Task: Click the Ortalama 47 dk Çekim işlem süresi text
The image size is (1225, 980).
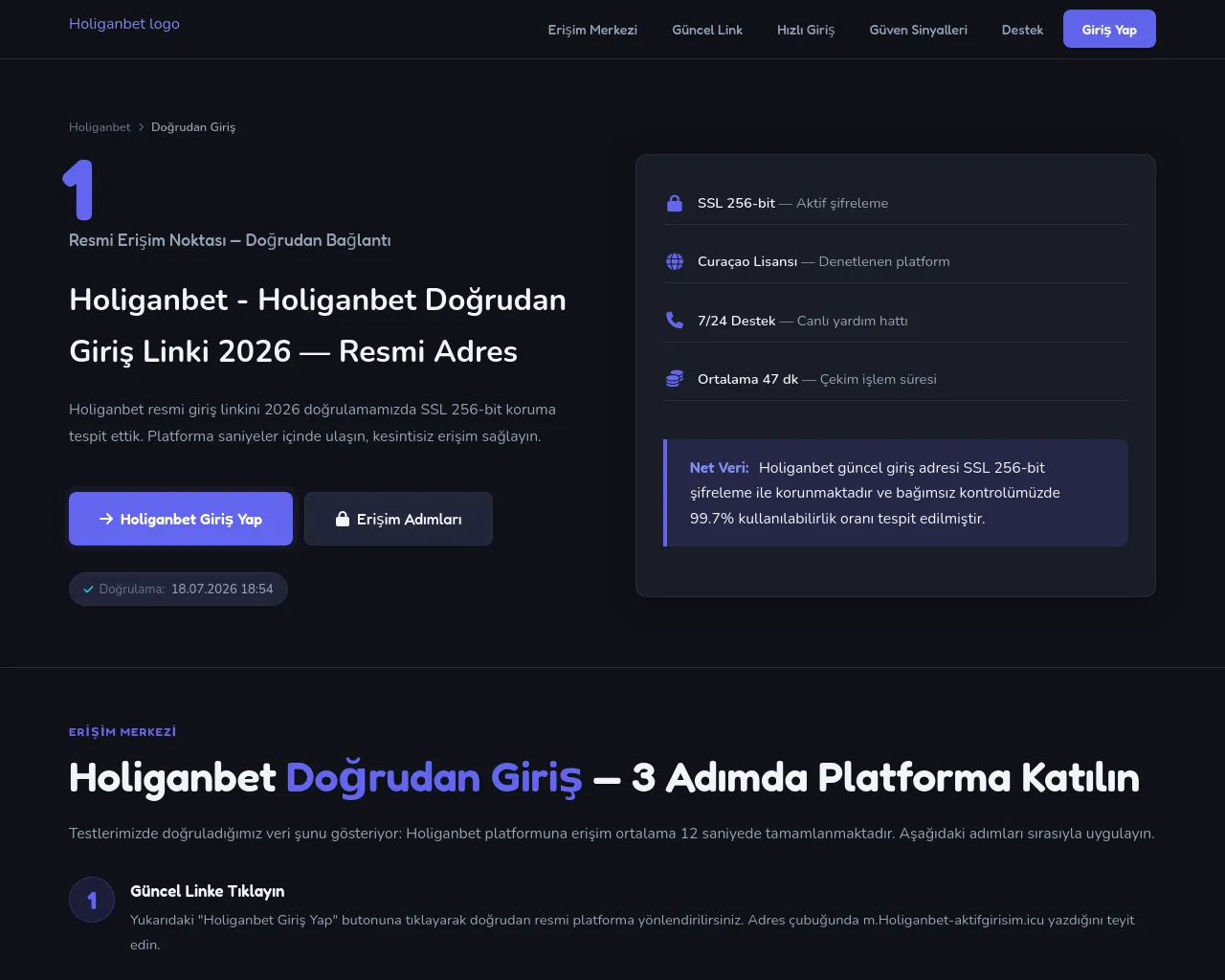Action: coord(817,379)
